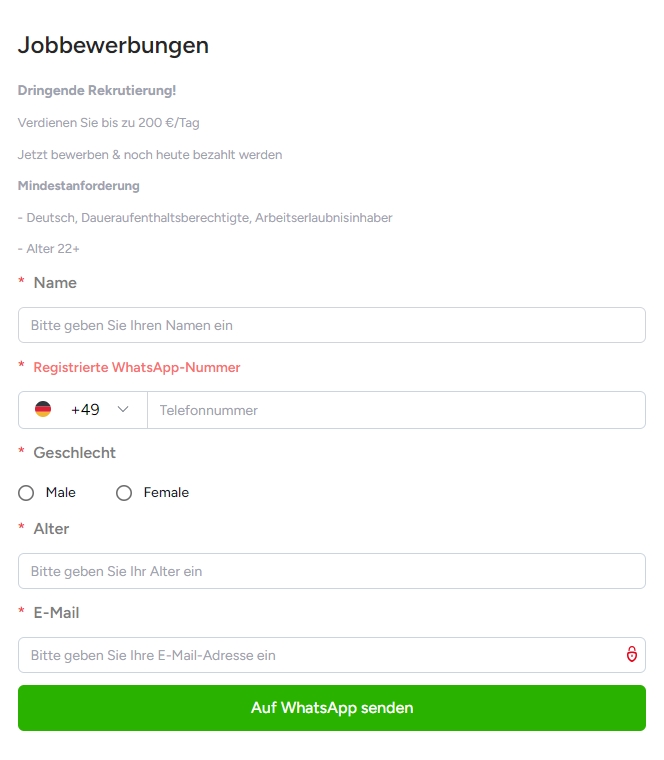664x760 pixels.
Task: Submit with Auf WhatsApp senden button
Action: click(332, 708)
